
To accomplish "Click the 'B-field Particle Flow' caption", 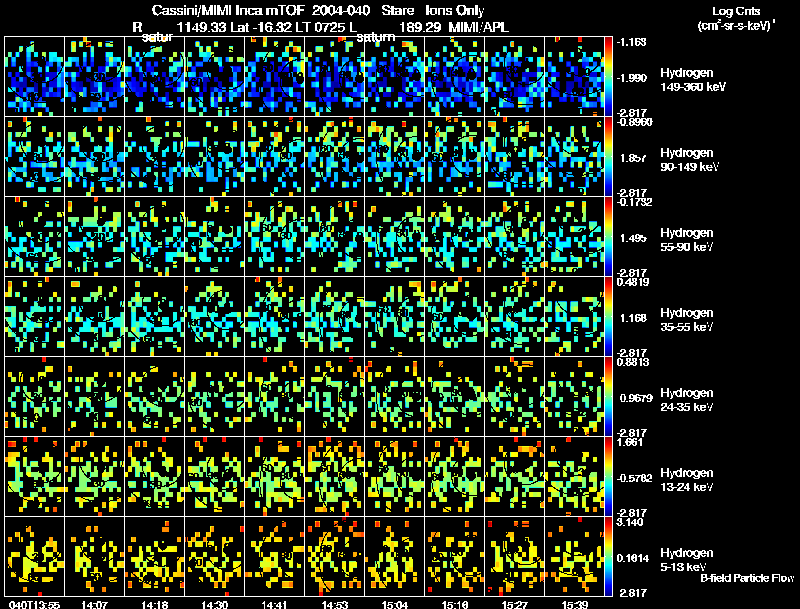I will 747,578.
